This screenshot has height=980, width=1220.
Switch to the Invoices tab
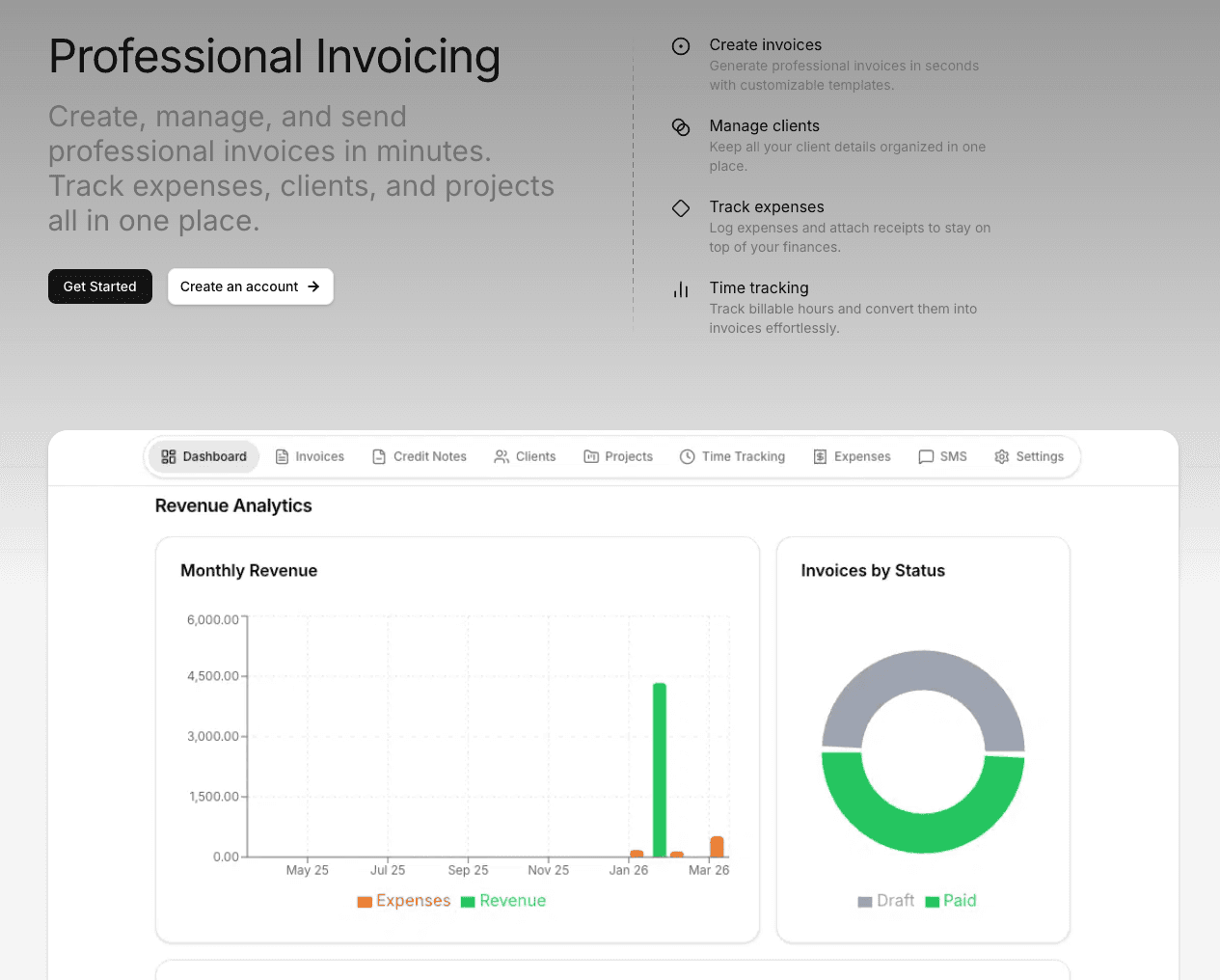(x=310, y=456)
